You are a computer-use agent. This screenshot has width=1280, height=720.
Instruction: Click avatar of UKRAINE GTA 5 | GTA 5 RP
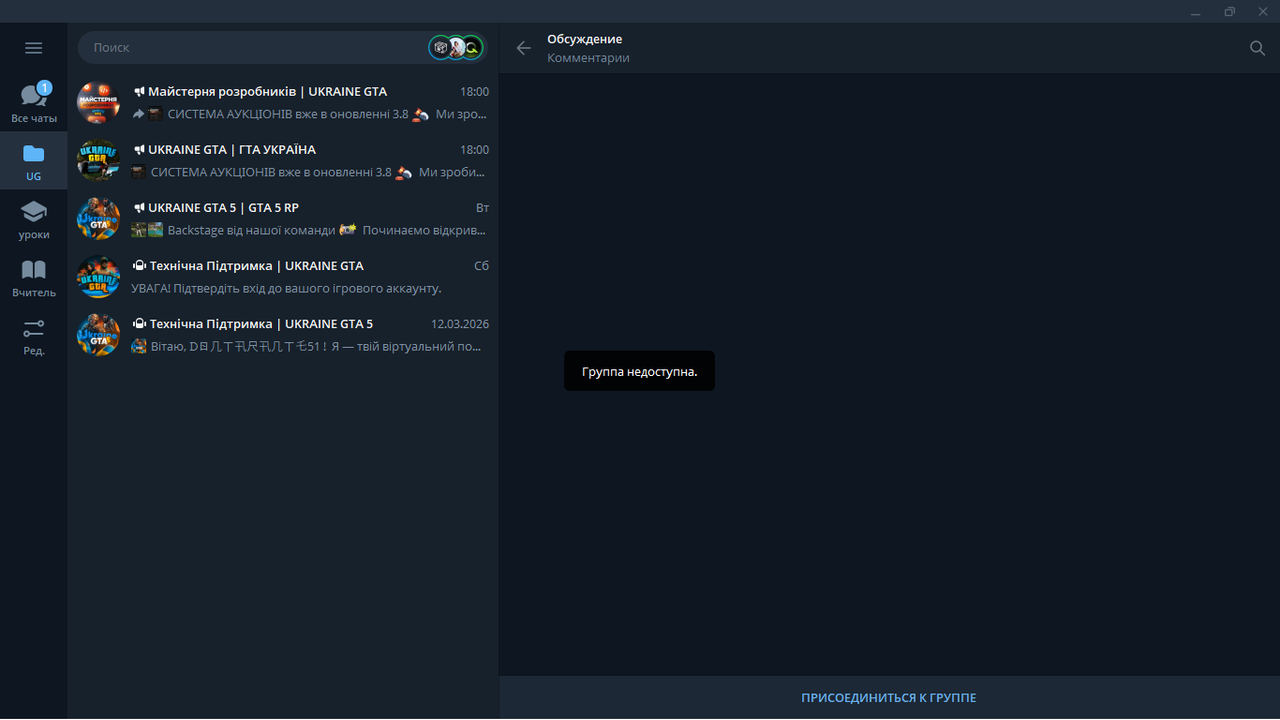(99, 219)
